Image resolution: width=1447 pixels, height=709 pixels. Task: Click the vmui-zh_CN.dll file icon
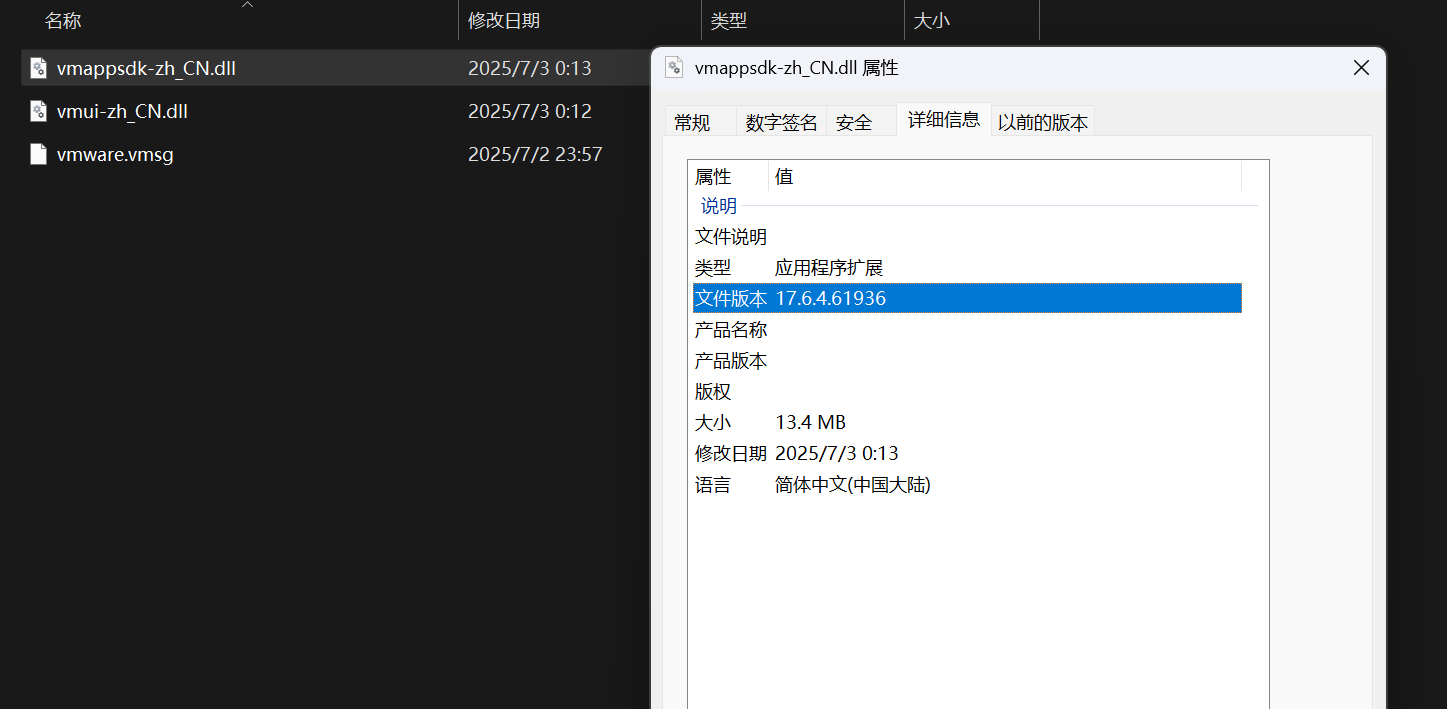[x=37, y=111]
